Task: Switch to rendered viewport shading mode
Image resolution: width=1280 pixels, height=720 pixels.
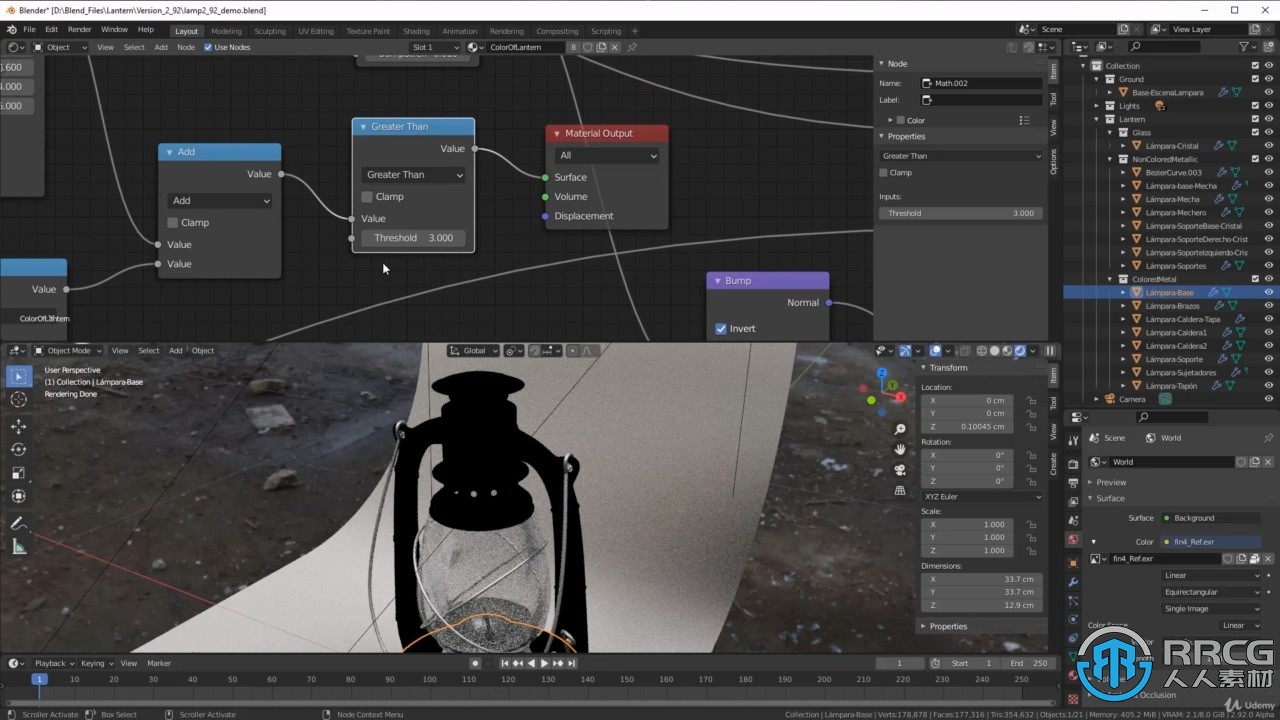Action: [1020, 351]
